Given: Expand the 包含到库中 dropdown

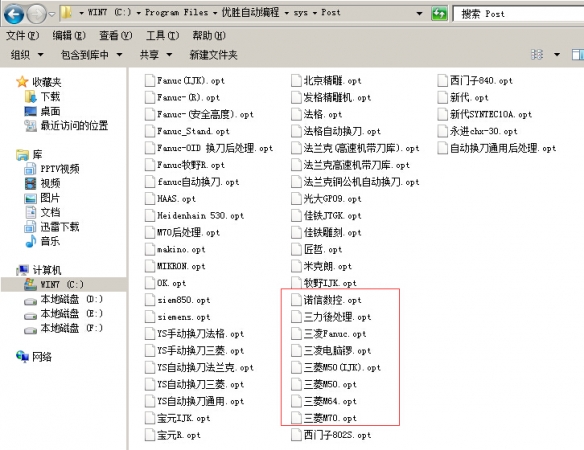Looking at the screenshot, I should tap(92, 55).
